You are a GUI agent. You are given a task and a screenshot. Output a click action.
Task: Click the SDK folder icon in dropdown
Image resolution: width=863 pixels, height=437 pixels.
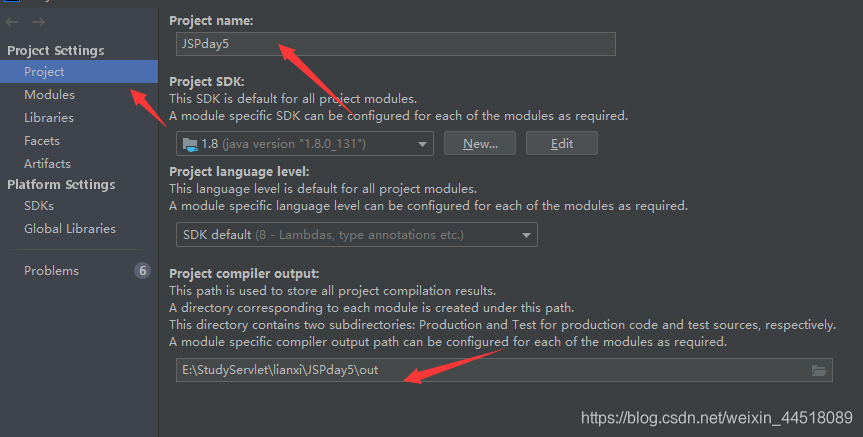point(190,145)
